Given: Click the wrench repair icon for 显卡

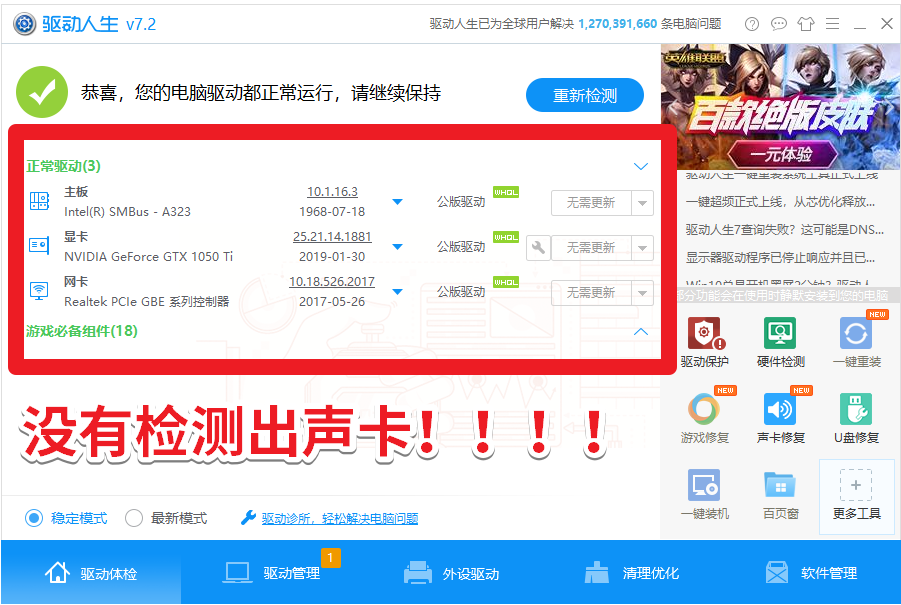Looking at the screenshot, I should [538, 248].
